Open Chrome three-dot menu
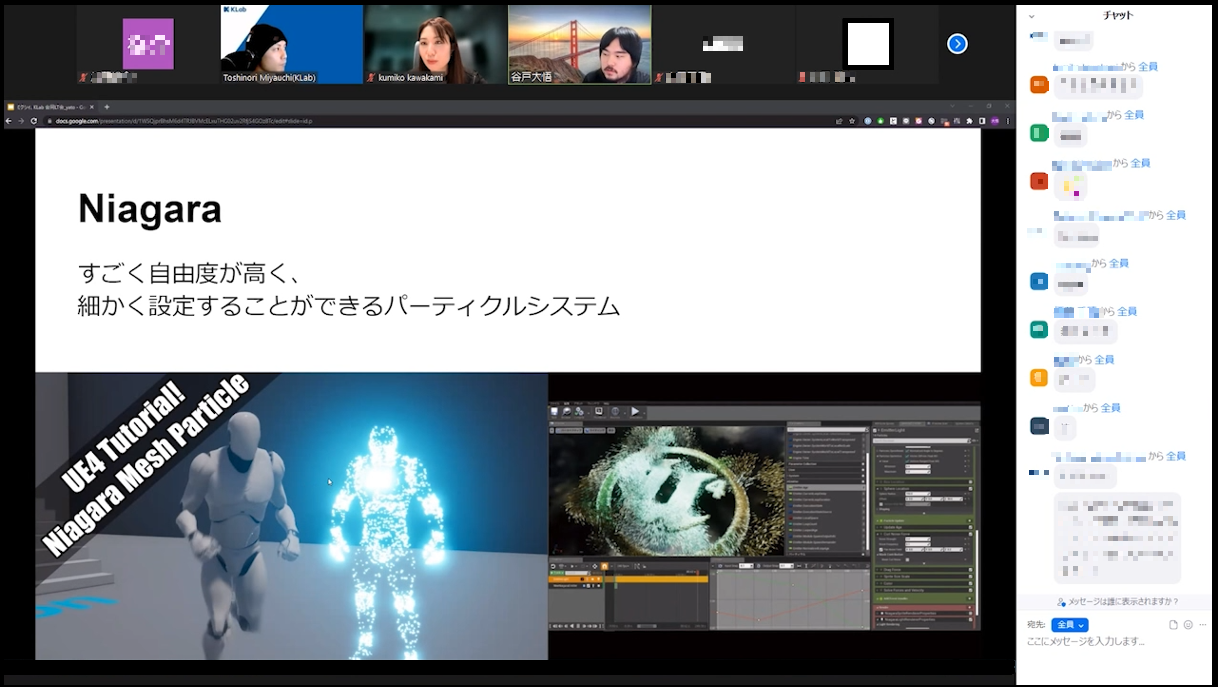 click(x=1008, y=121)
